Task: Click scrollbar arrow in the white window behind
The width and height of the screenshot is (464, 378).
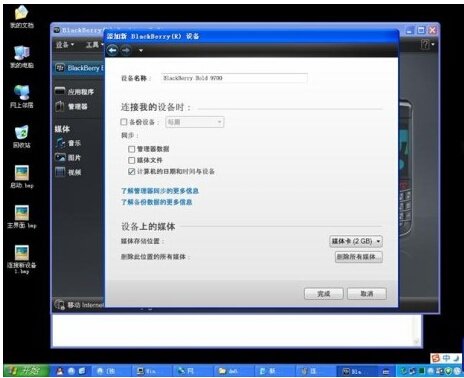Action: point(416,342)
